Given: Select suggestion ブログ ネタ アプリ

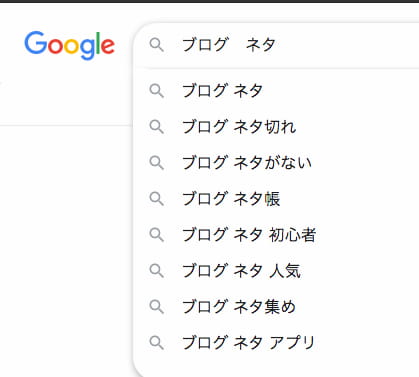Looking at the screenshot, I should pyautogui.click(x=276, y=343).
